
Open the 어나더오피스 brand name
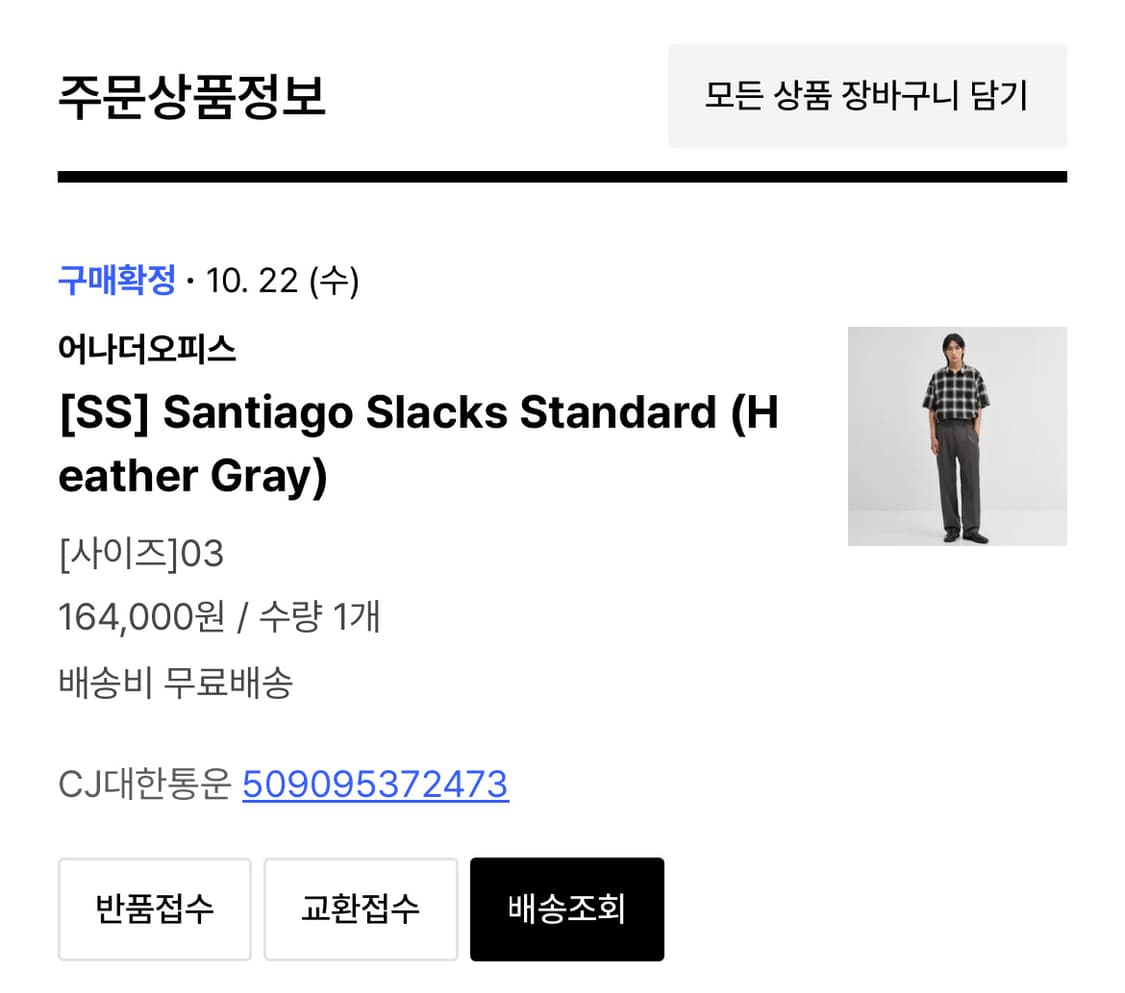point(147,349)
